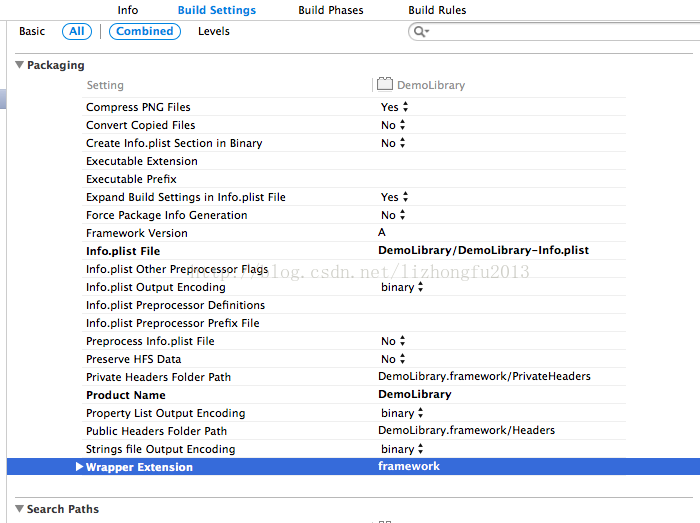The image size is (700, 523).
Task: Select the Executable Prefix row
Action: click(354, 179)
